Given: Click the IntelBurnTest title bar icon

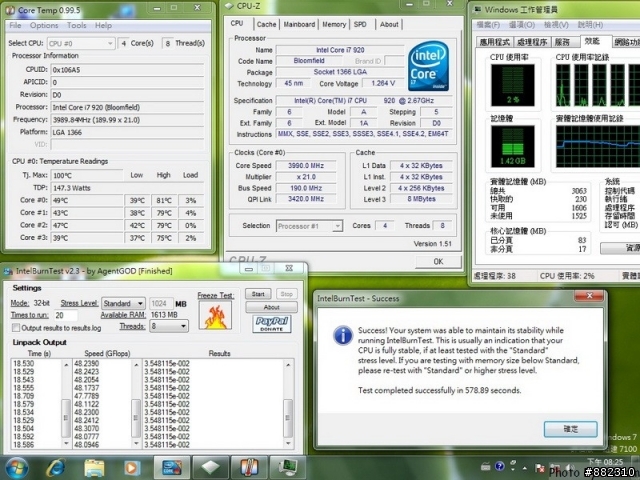Looking at the screenshot, I should [x=8, y=271].
